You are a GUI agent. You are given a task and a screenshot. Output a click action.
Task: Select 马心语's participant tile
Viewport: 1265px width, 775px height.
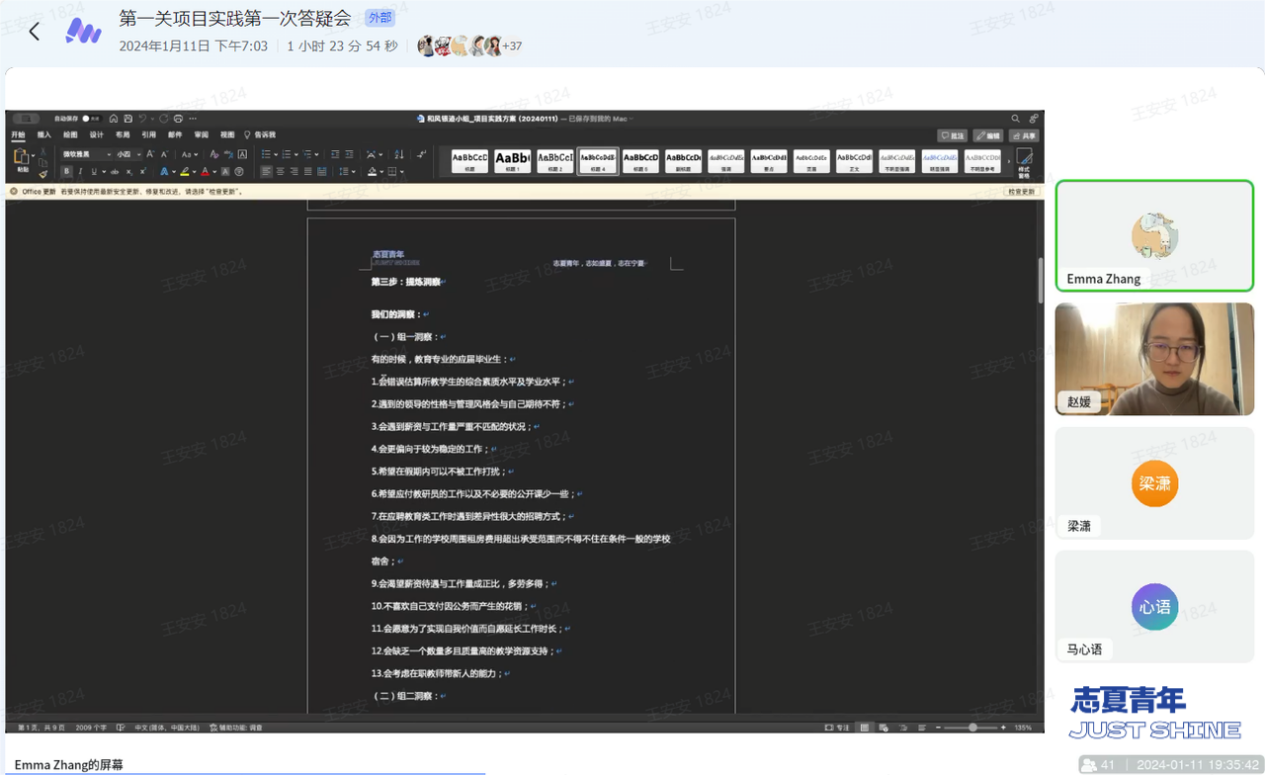coord(1154,607)
